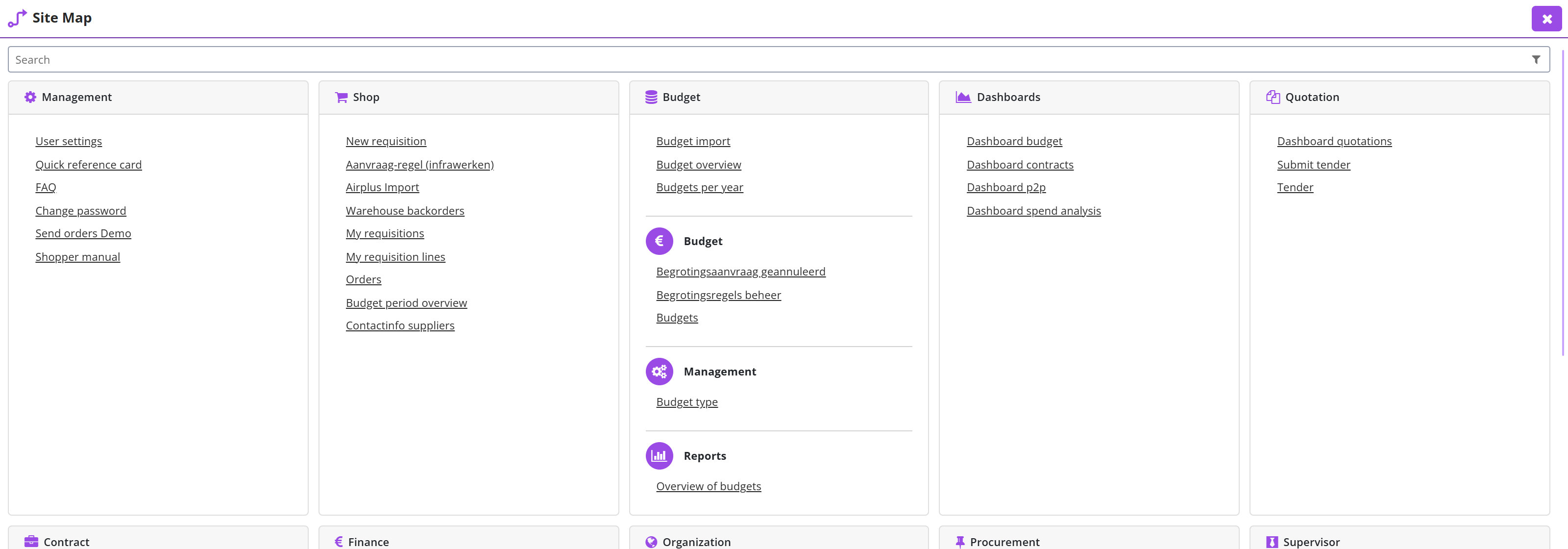Close the Site Map with X button
The width and height of the screenshot is (1568, 549).
(1546, 19)
